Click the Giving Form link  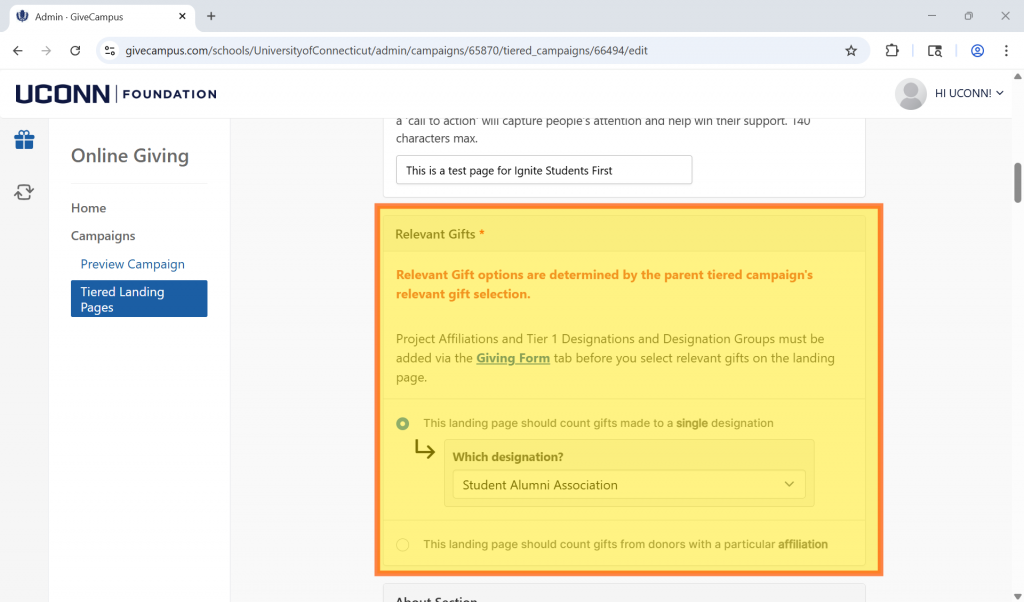(513, 358)
